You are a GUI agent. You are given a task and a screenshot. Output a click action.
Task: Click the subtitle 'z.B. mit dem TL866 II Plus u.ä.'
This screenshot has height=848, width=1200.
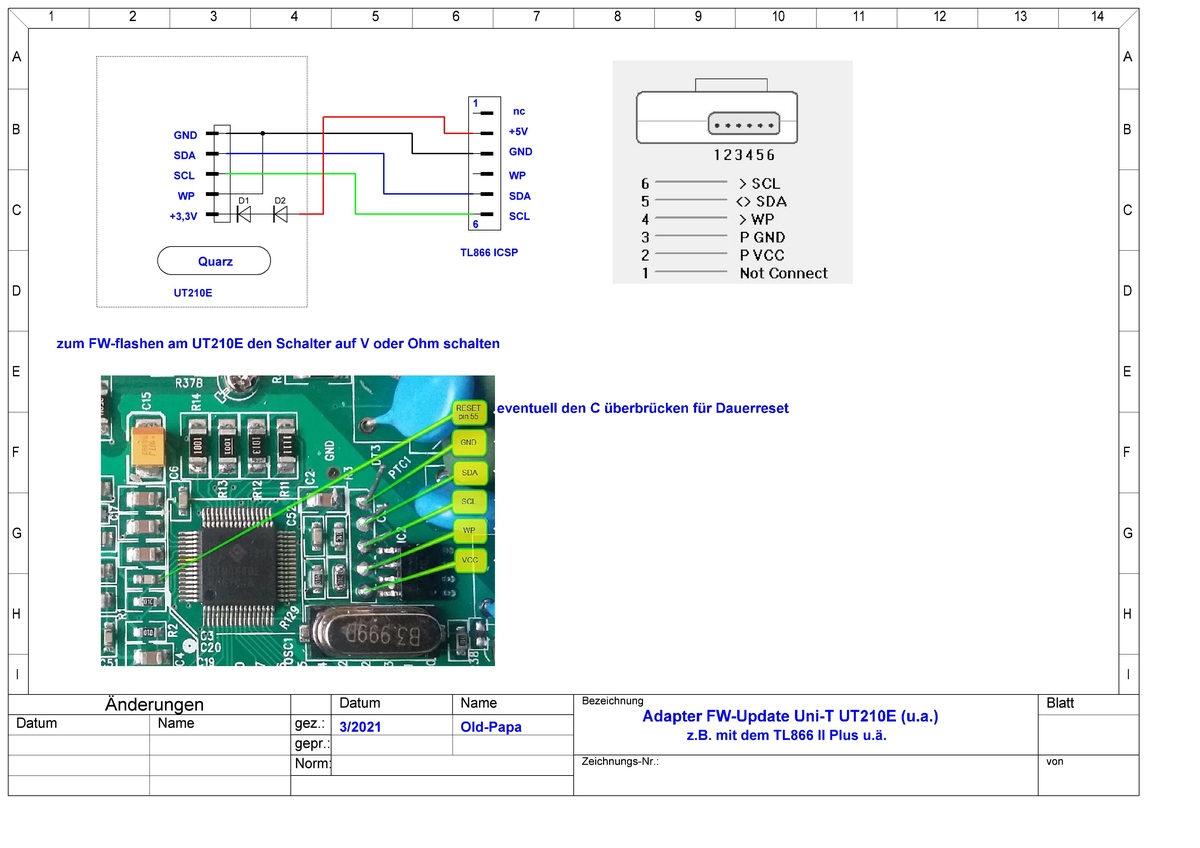[785, 735]
